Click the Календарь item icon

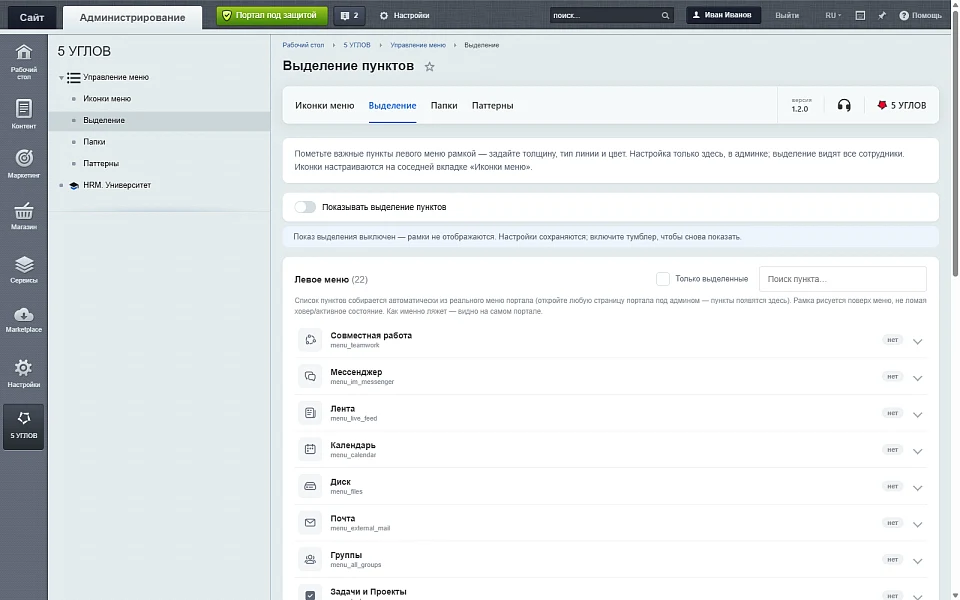tap(310, 449)
